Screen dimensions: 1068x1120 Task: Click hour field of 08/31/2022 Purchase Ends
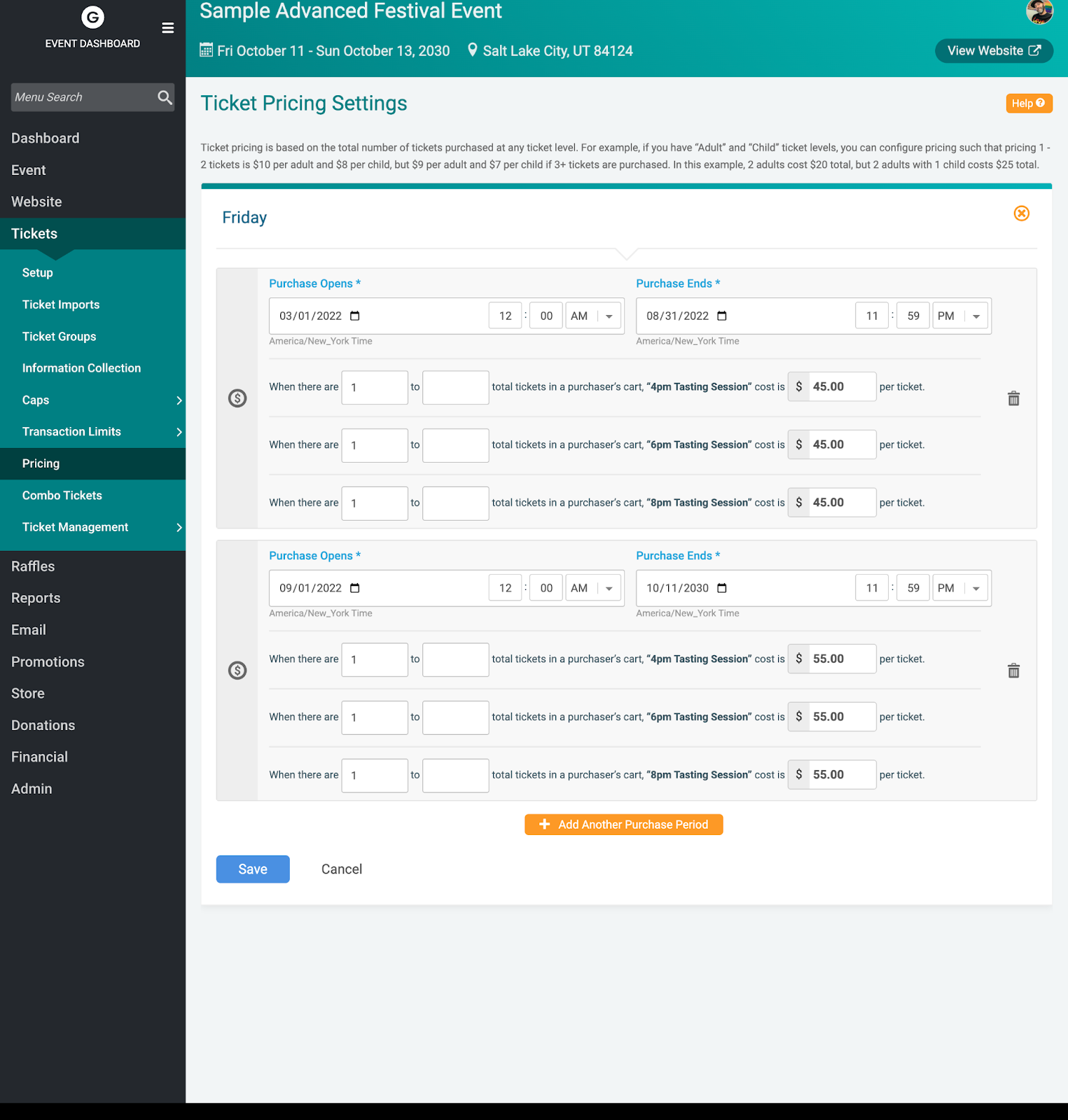point(872,316)
